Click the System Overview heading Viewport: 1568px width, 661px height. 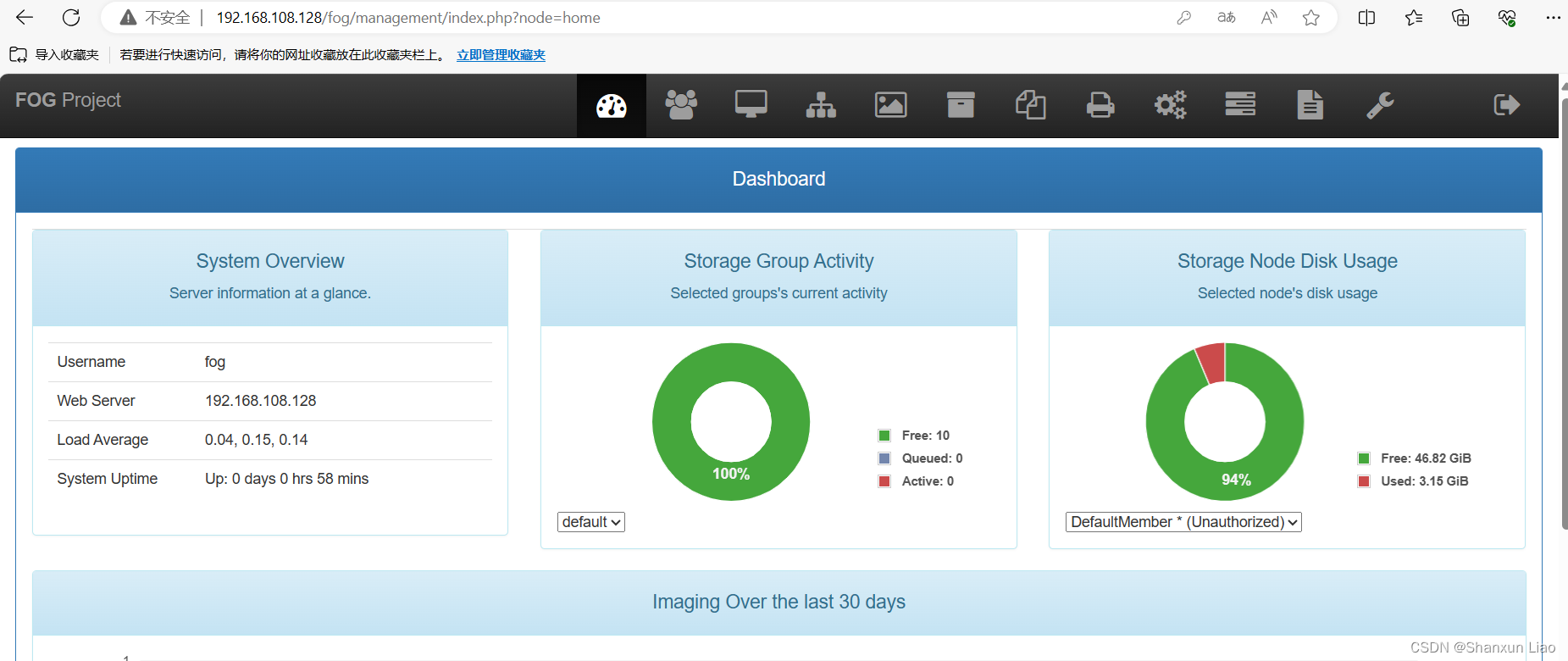pos(270,261)
